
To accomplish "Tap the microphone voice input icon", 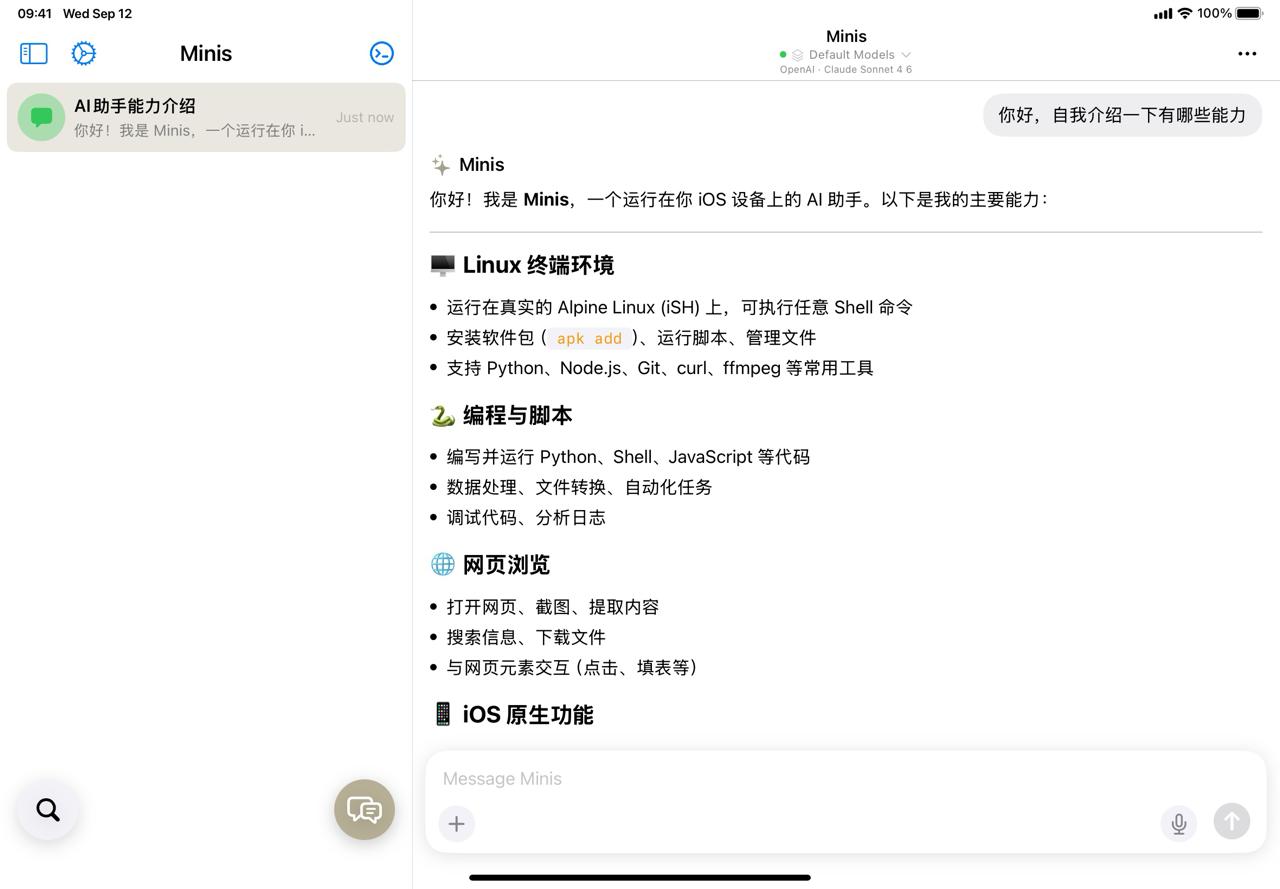I will click(1179, 823).
